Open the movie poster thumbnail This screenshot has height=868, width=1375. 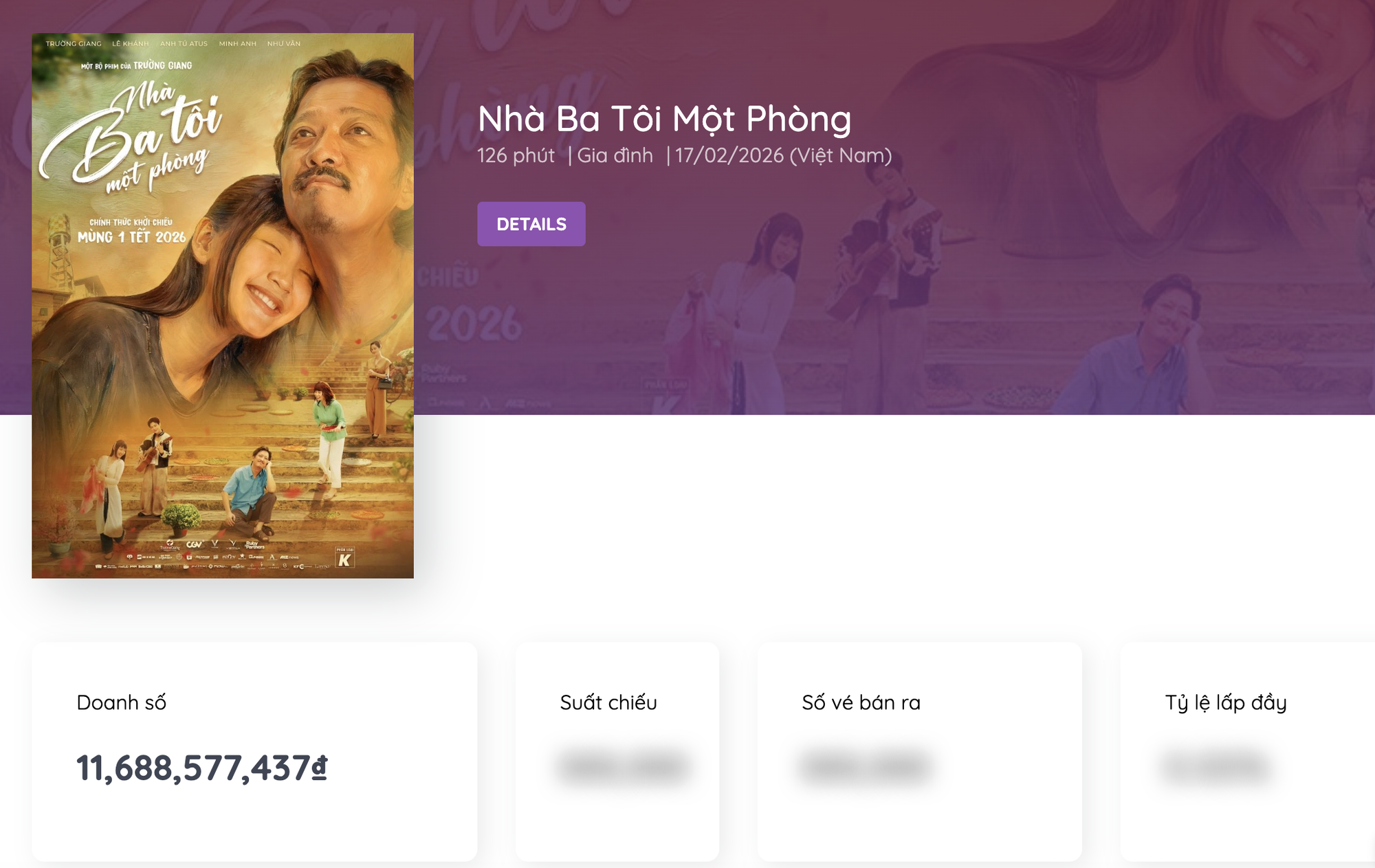click(x=222, y=306)
